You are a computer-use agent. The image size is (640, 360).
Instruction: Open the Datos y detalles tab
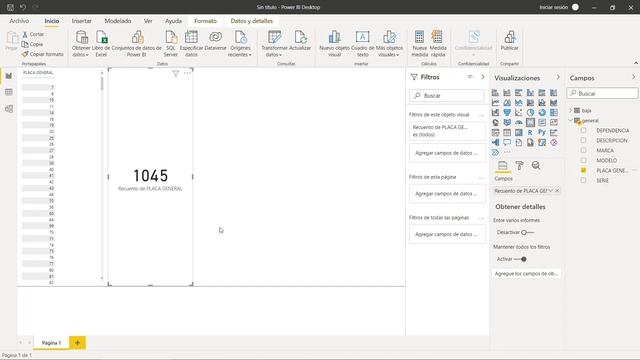click(251, 21)
